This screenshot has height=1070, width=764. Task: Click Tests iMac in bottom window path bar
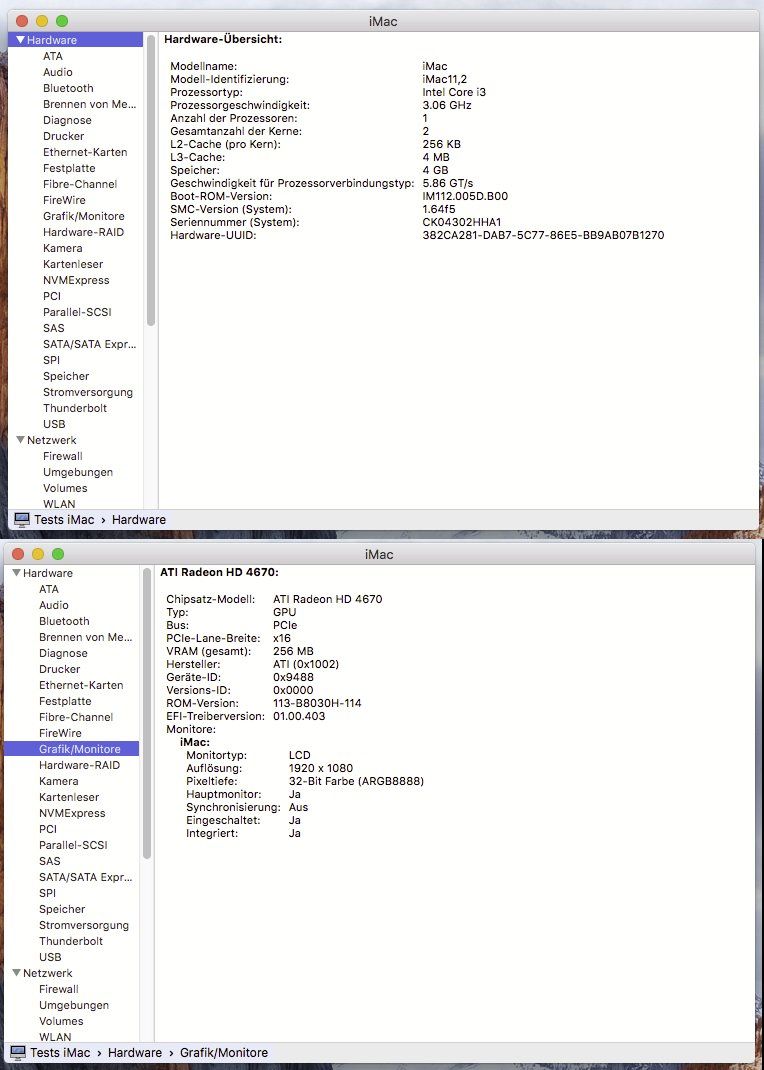60,1053
